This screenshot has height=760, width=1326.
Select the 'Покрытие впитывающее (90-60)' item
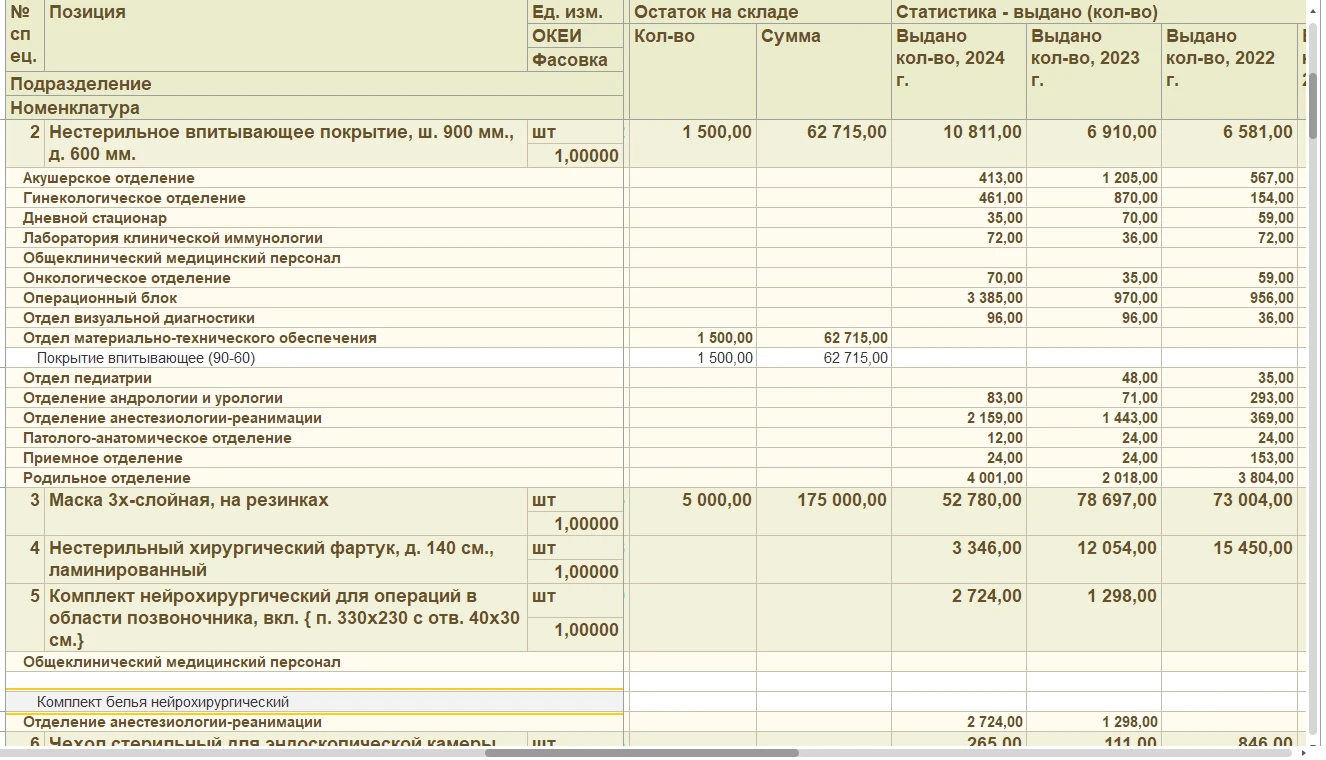pyautogui.click(x=315, y=358)
